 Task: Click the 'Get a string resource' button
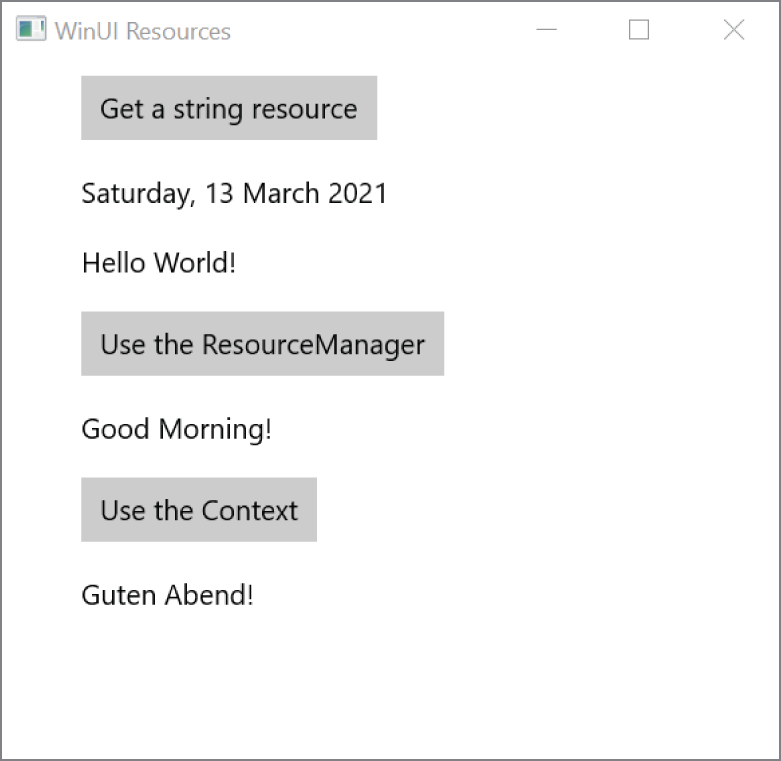click(x=229, y=108)
